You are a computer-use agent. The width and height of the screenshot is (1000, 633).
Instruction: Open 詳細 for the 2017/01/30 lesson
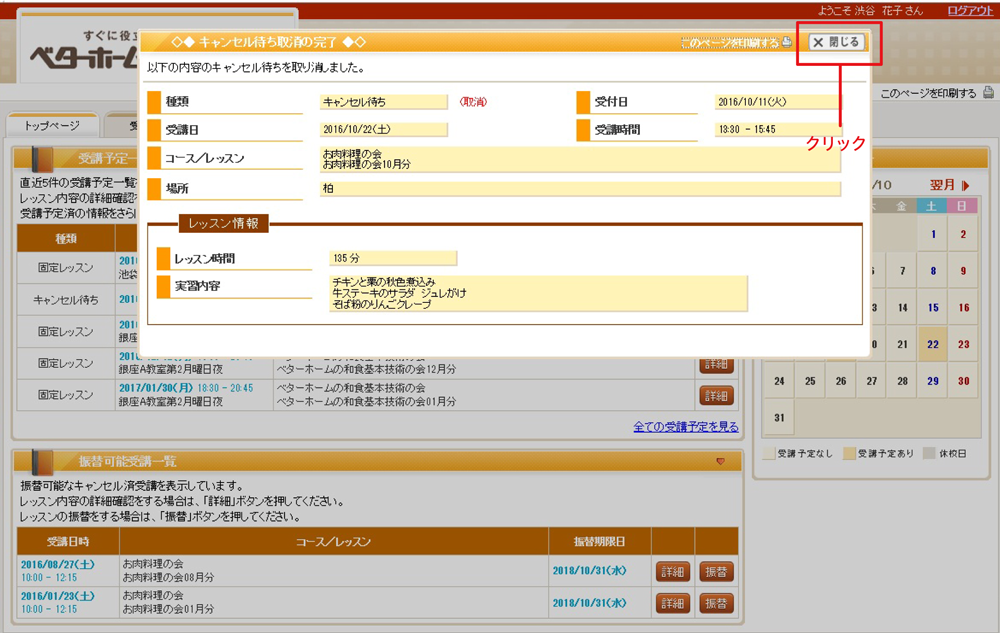[x=716, y=395]
